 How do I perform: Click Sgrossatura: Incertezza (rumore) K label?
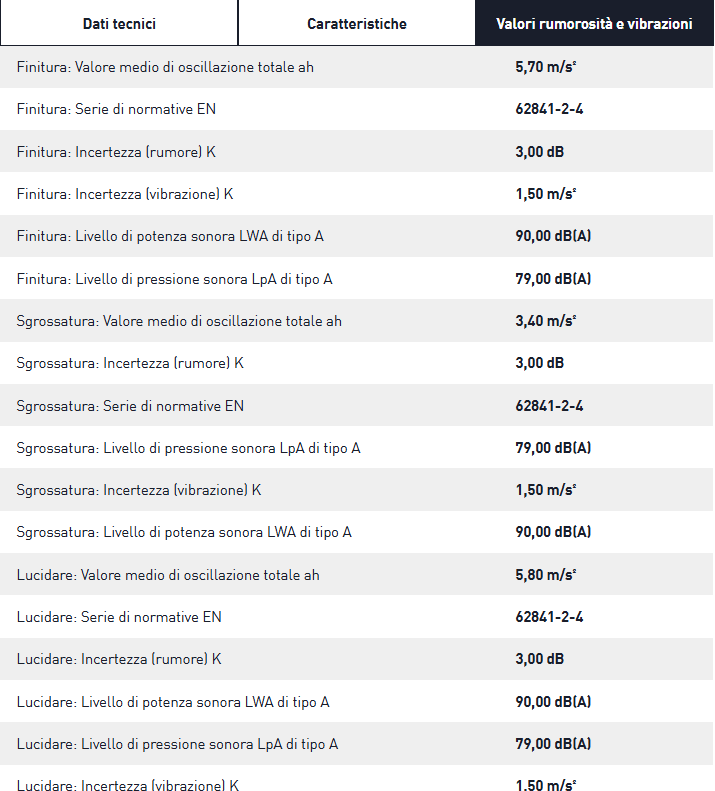(130, 363)
